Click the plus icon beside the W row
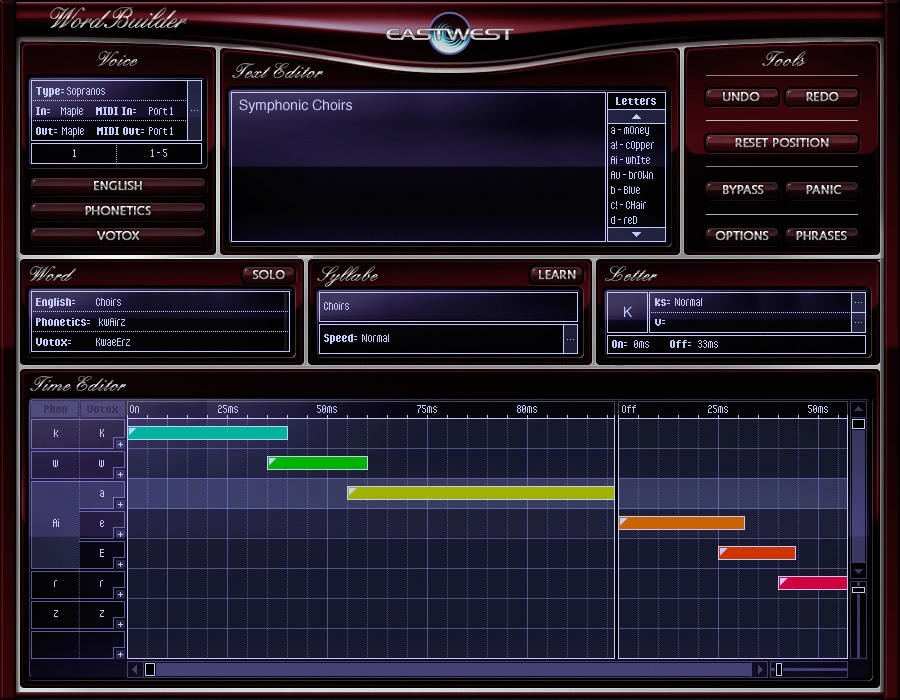900x700 pixels. (x=120, y=474)
